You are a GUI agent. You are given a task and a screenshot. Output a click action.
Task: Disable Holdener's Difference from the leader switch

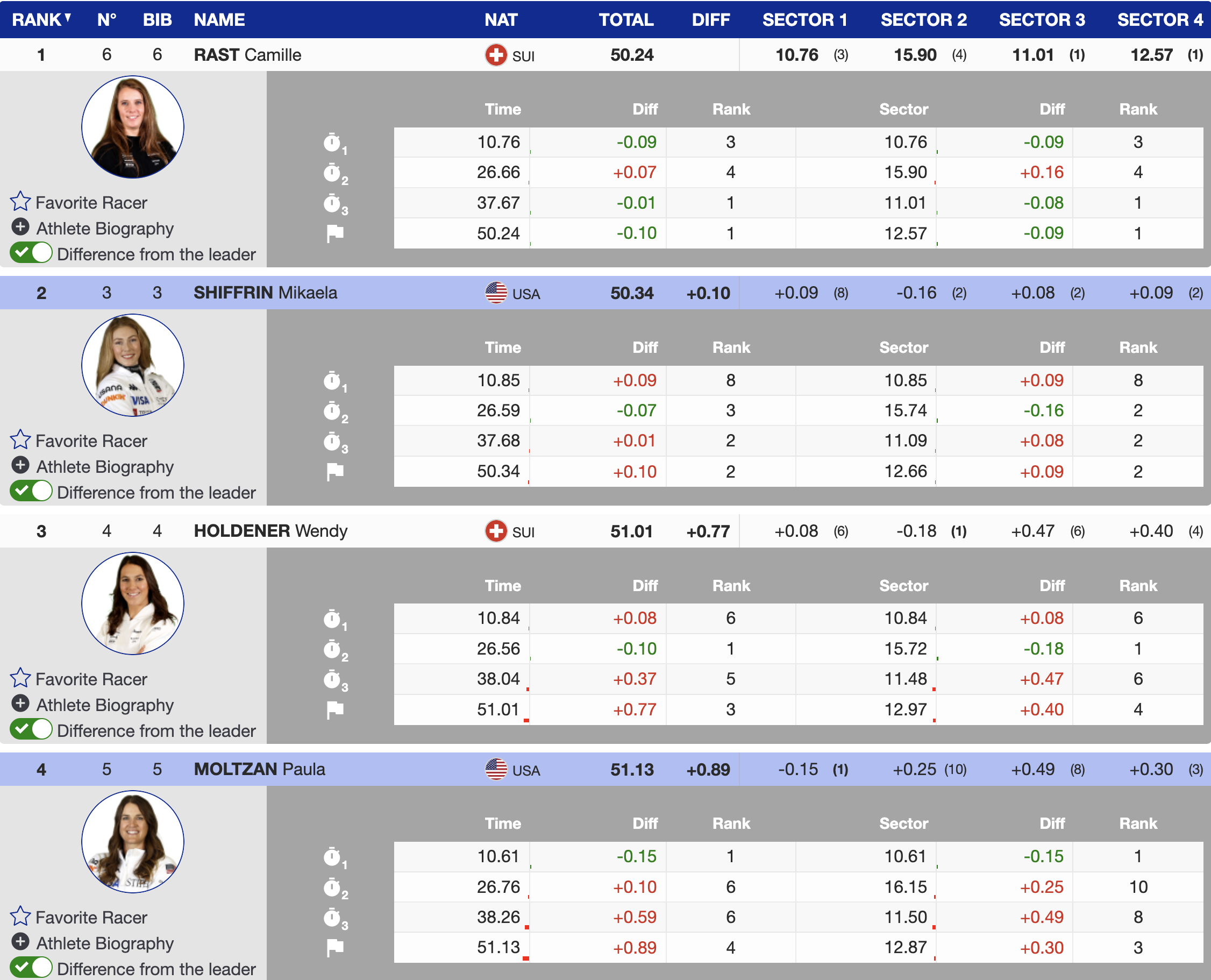(x=32, y=729)
